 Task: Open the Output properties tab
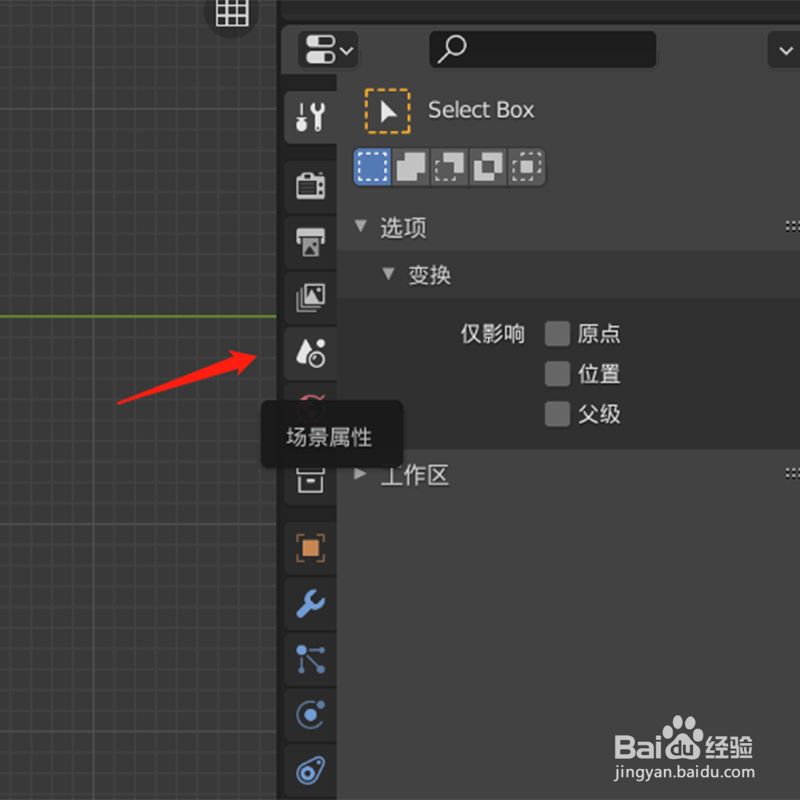coord(311,242)
